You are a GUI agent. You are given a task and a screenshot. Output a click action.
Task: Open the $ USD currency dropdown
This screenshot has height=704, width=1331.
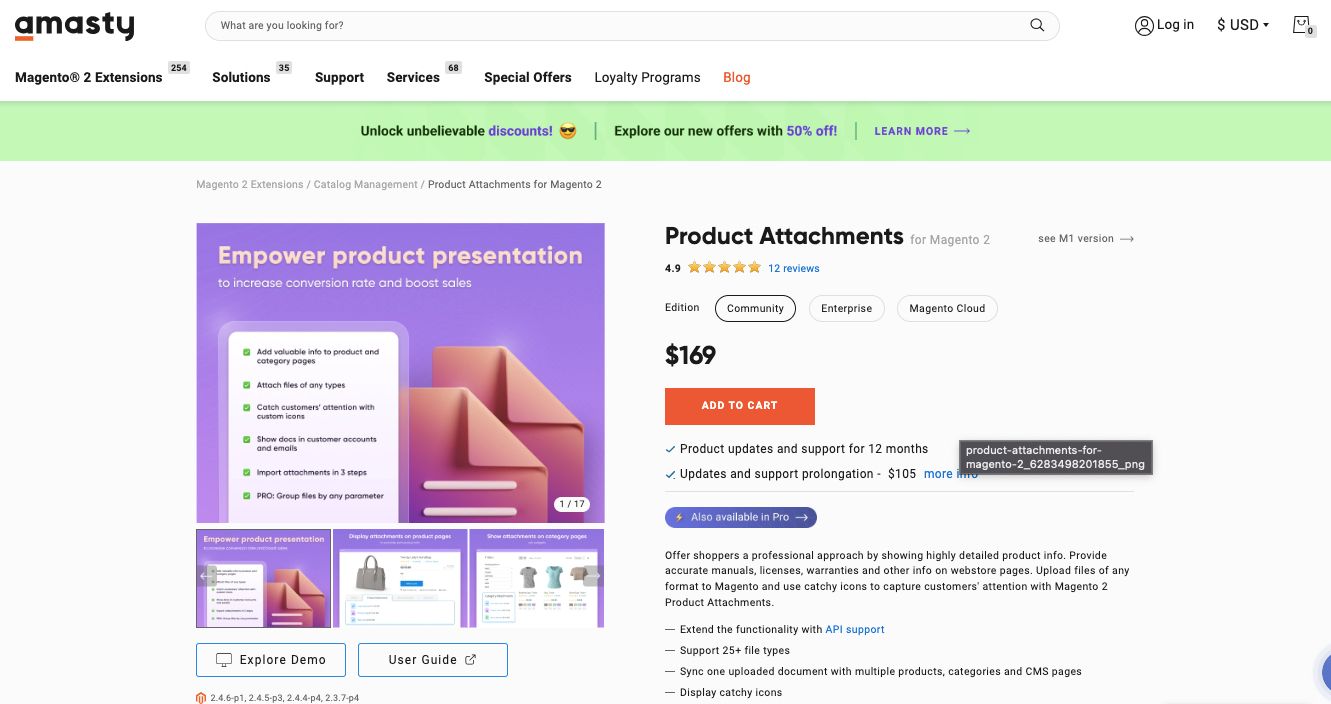pyautogui.click(x=1241, y=24)
